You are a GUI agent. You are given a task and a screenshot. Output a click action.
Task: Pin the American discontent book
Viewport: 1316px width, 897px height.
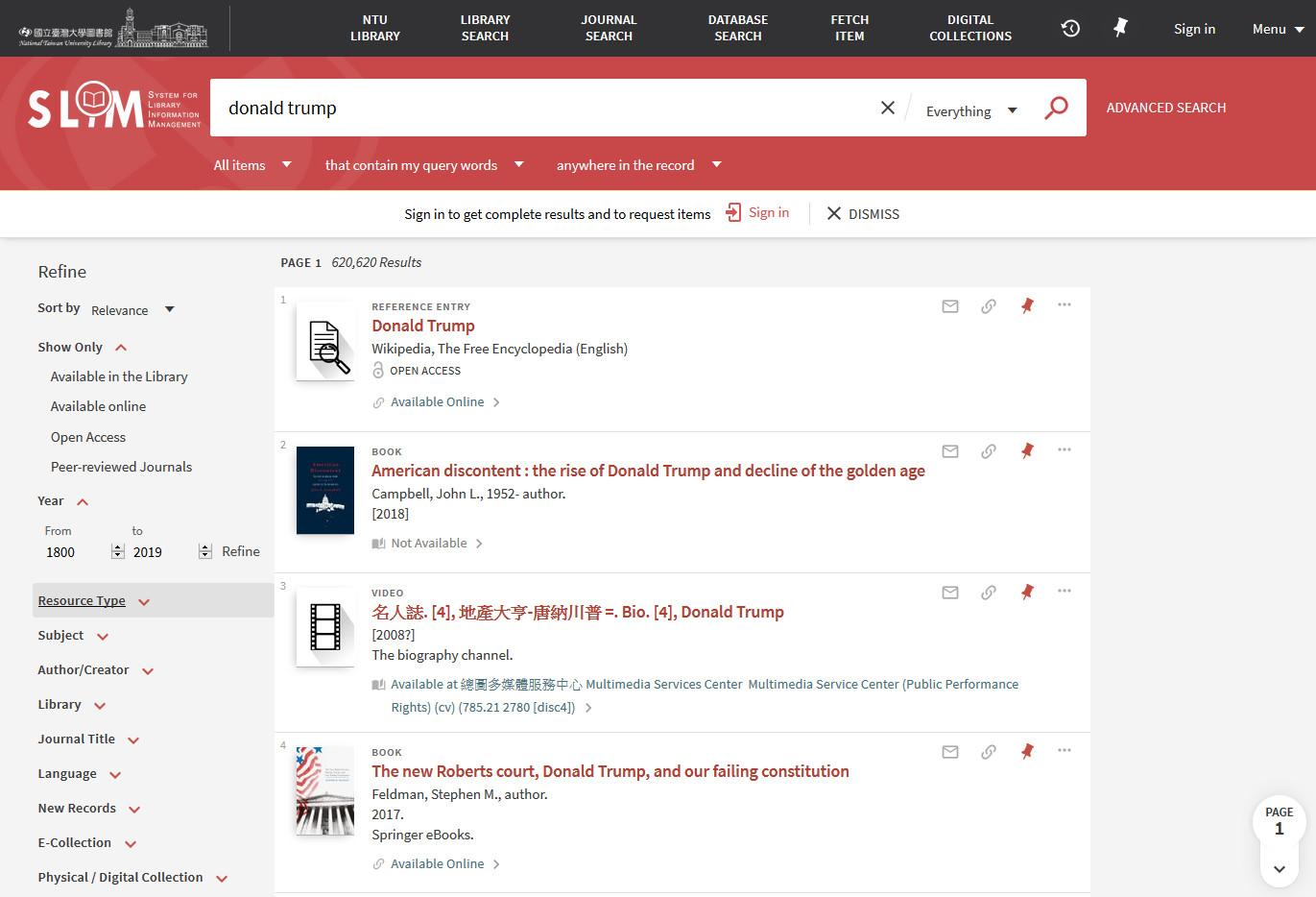pos(1027,451)
